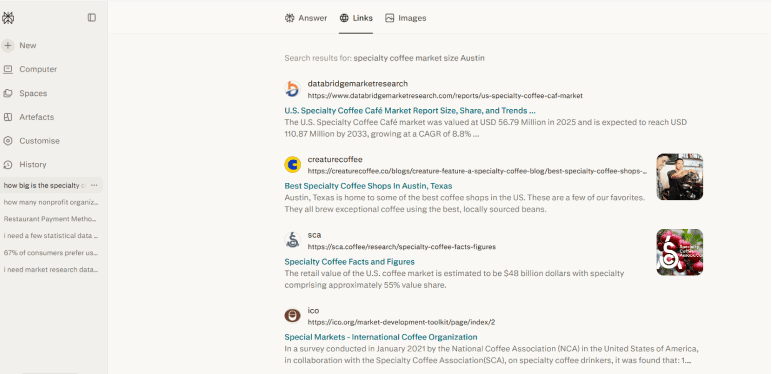Click the snippet about Austin's best coffee shops
772x374 pixels.
tap(465, 203)
